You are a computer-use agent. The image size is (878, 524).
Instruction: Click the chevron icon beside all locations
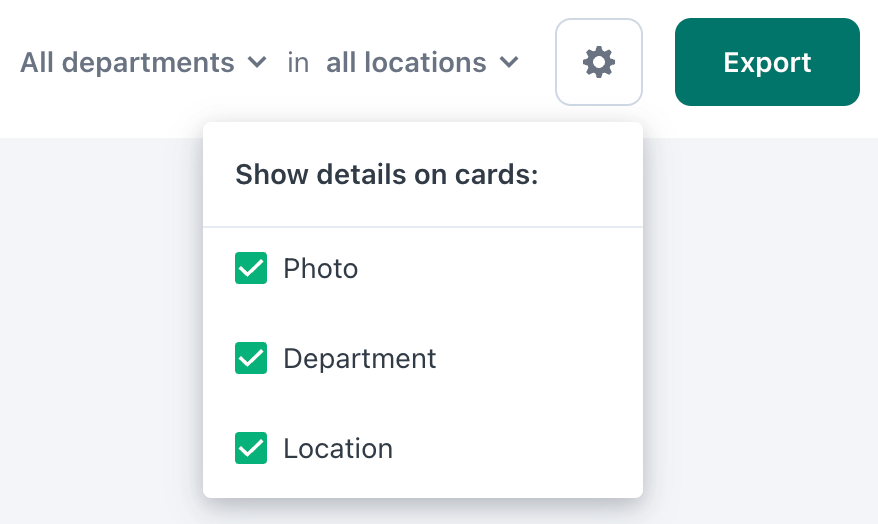click(509, 62)
